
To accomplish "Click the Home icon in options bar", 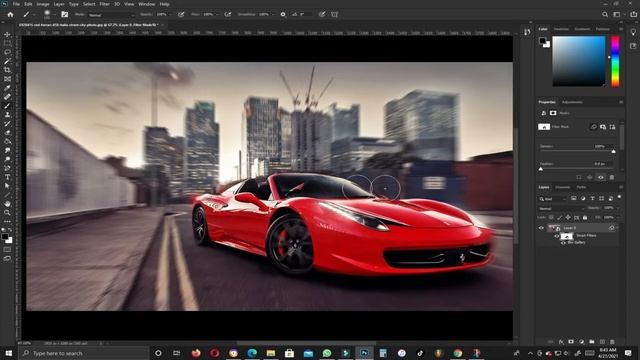I will pyautogui.click(x=10, y=14).
